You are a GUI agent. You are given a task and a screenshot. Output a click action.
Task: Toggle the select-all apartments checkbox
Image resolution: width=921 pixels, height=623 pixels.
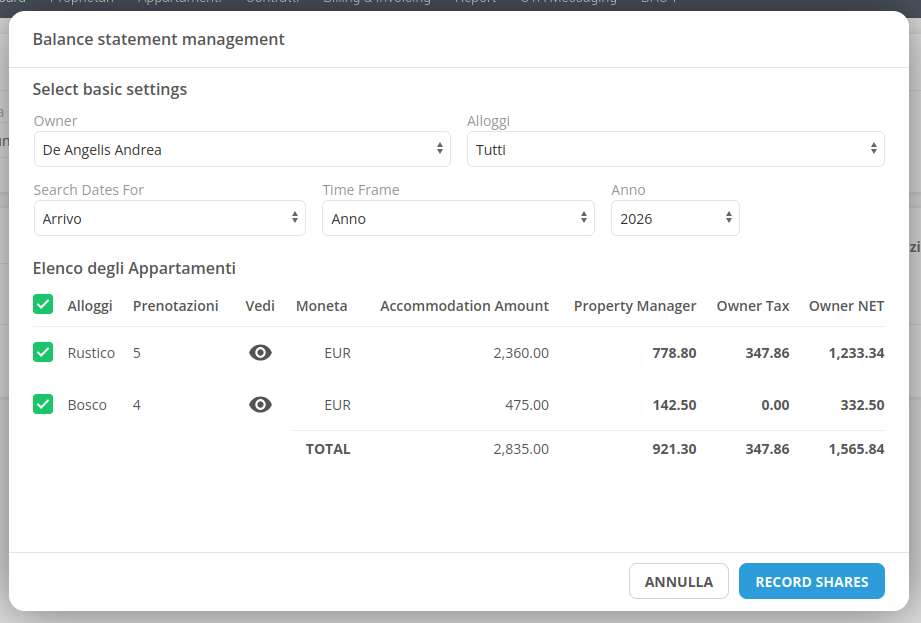[x=43, y=305]
